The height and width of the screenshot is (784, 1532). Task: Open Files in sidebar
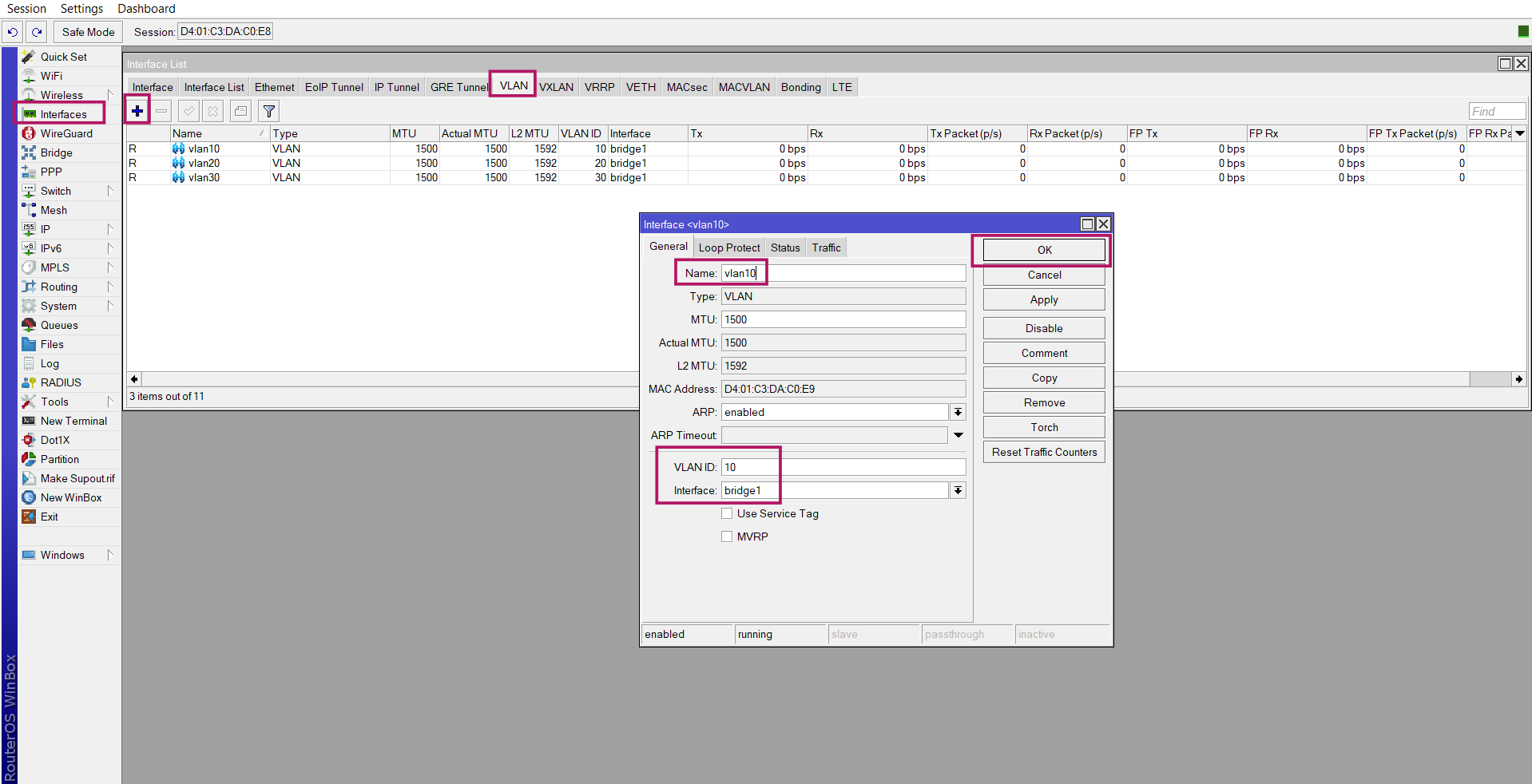click(52, 344)
